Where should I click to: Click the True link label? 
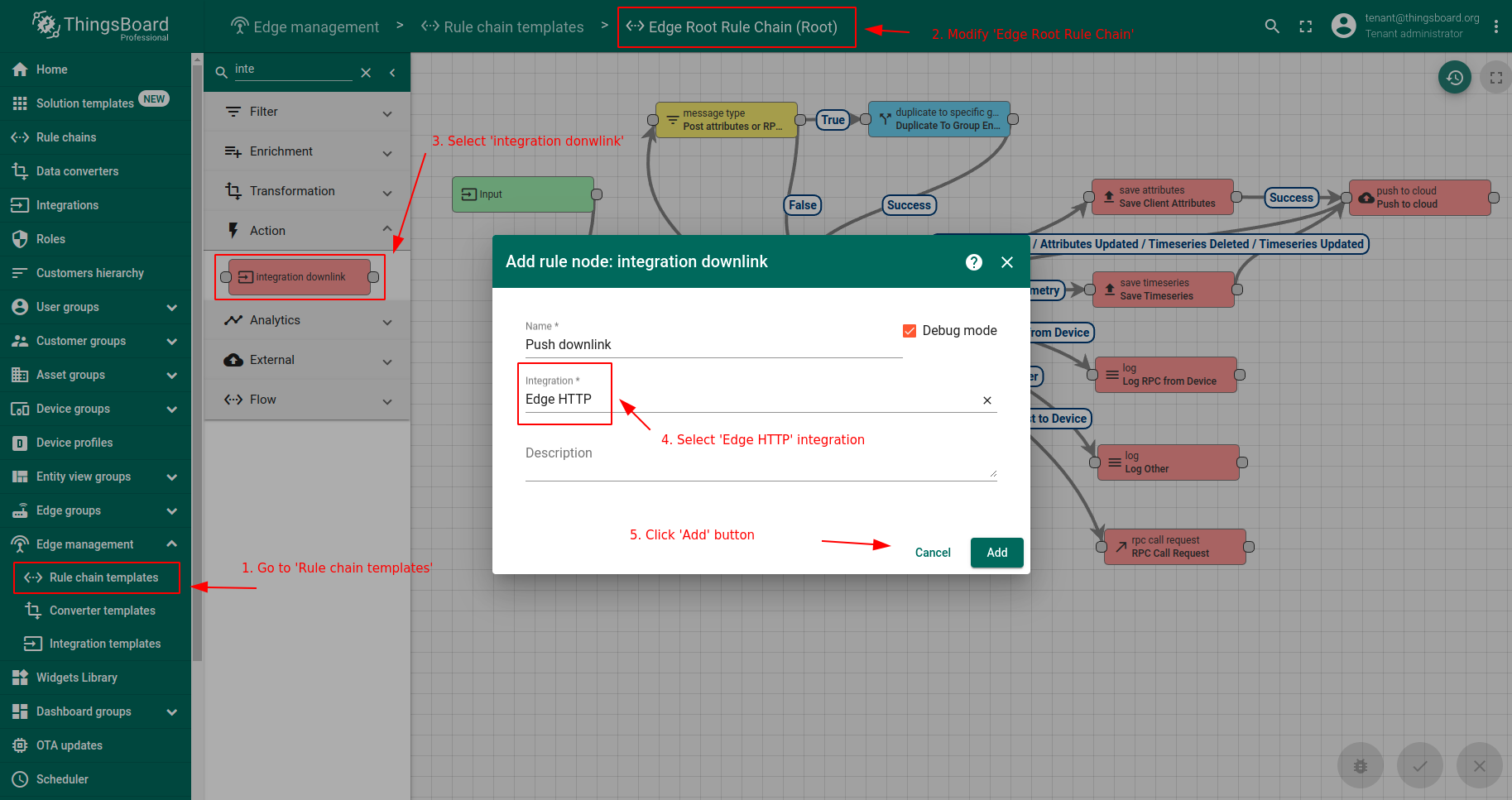[833, 120]
